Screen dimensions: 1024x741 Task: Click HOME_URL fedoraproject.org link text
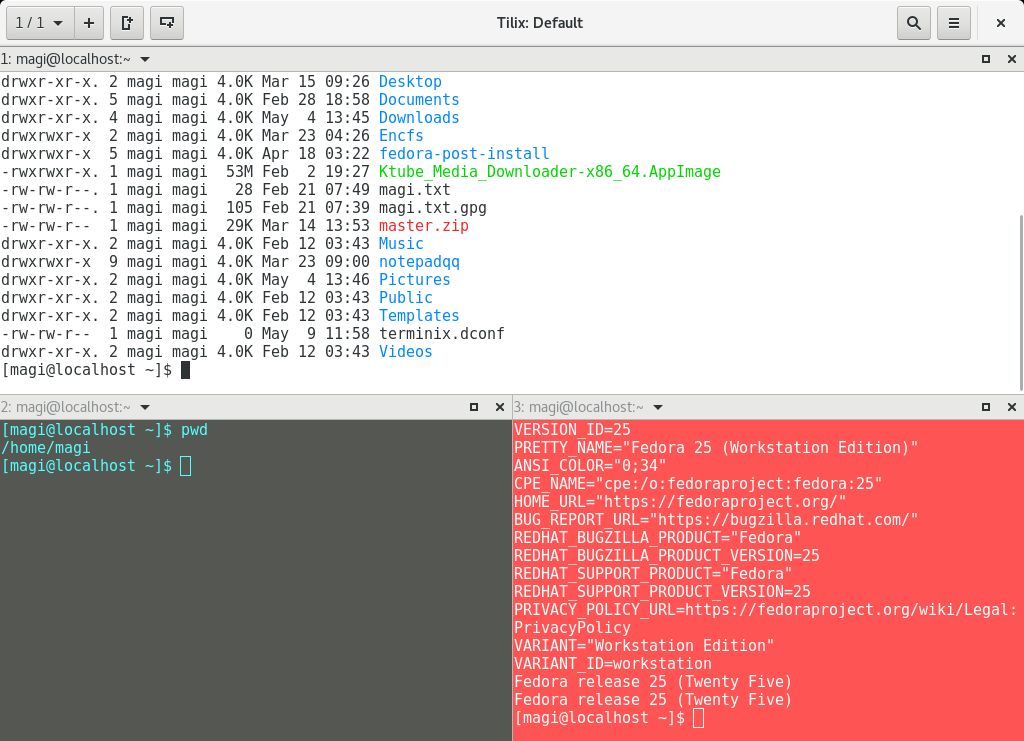pos(721,501)
